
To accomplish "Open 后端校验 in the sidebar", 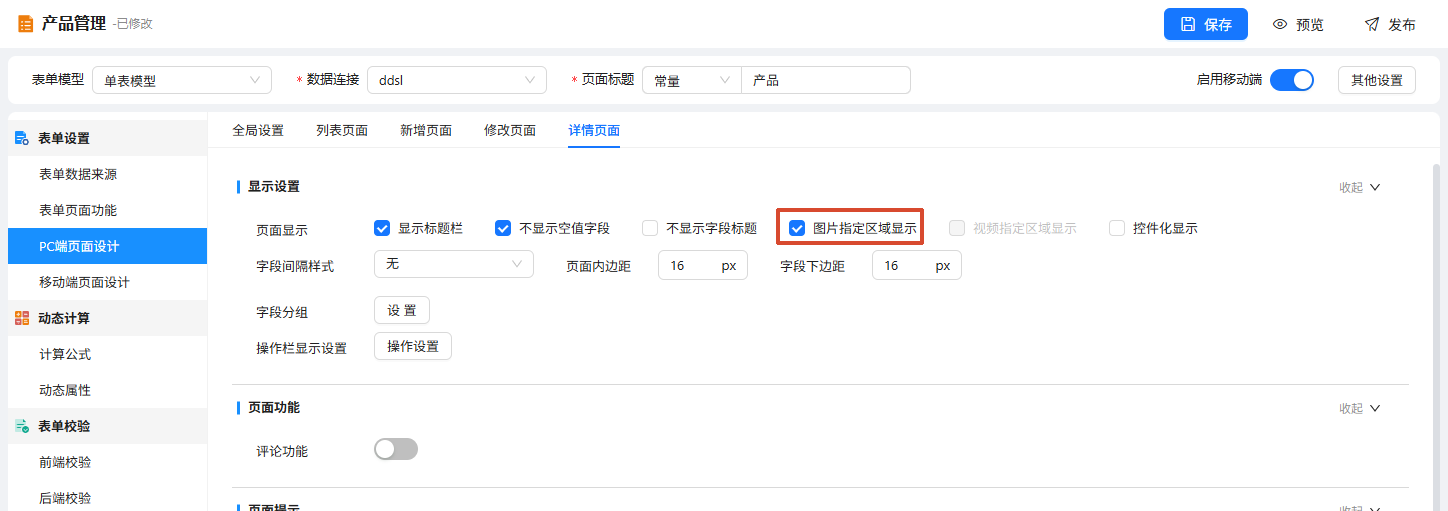I will (108, 498).
